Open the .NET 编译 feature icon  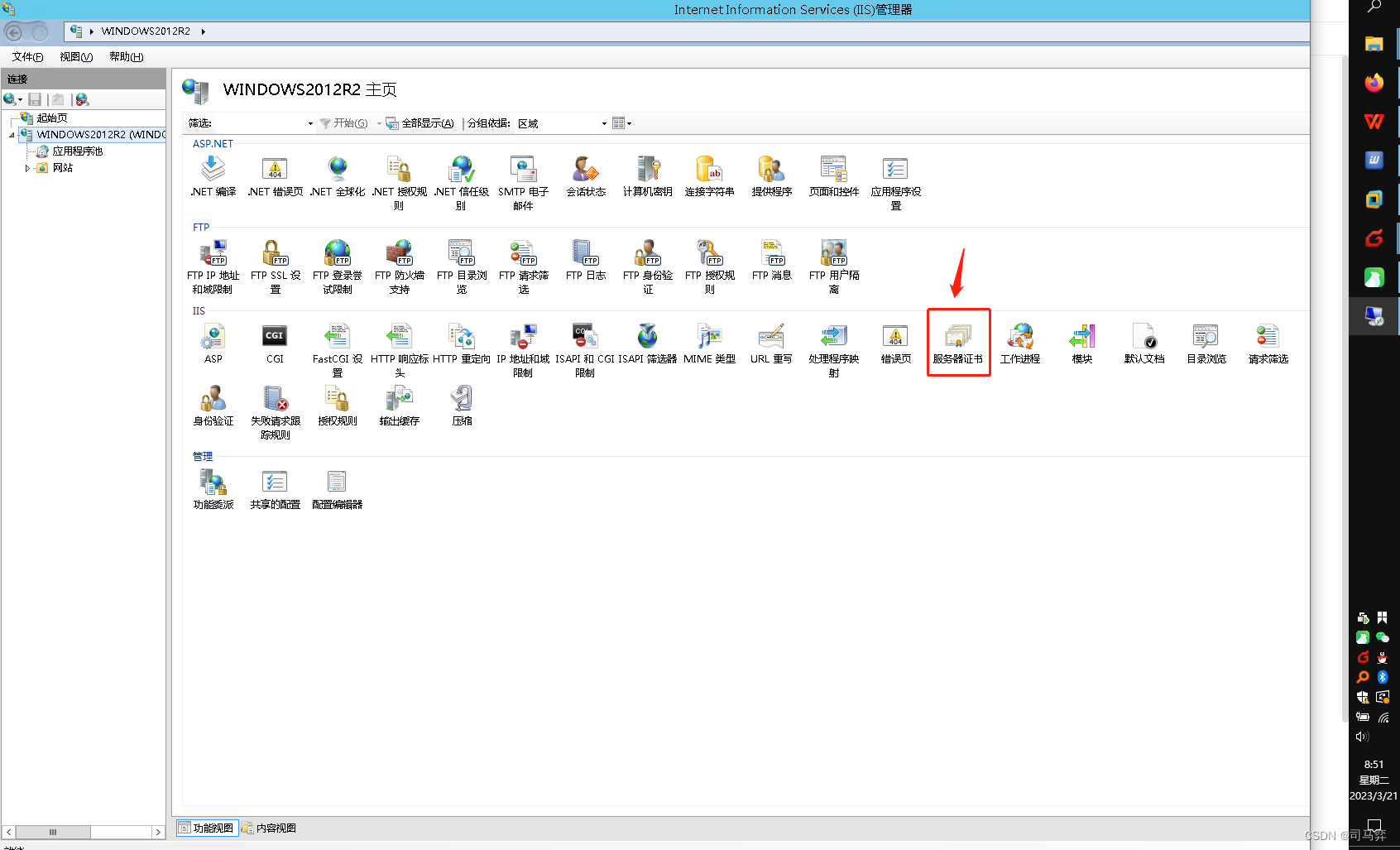pos(213,176)
